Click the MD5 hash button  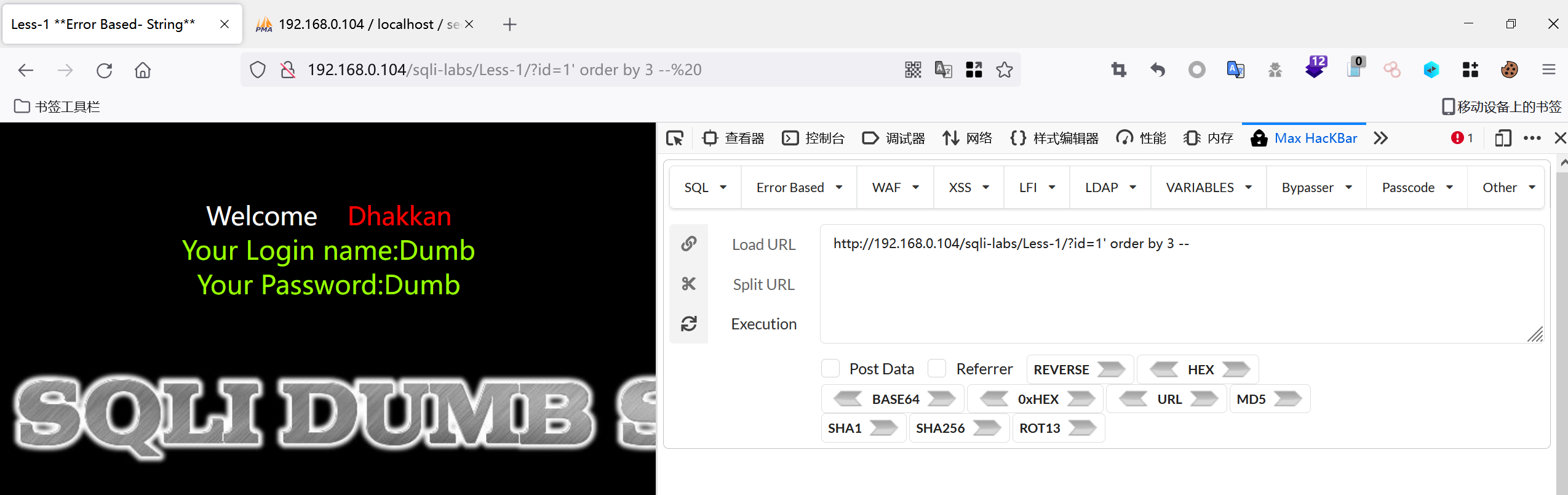[x=1270, y=399]
